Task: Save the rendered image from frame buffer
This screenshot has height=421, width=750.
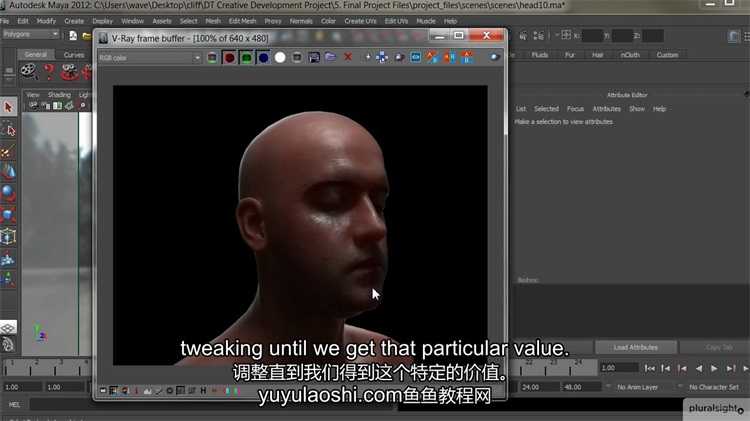Action: 314,58
